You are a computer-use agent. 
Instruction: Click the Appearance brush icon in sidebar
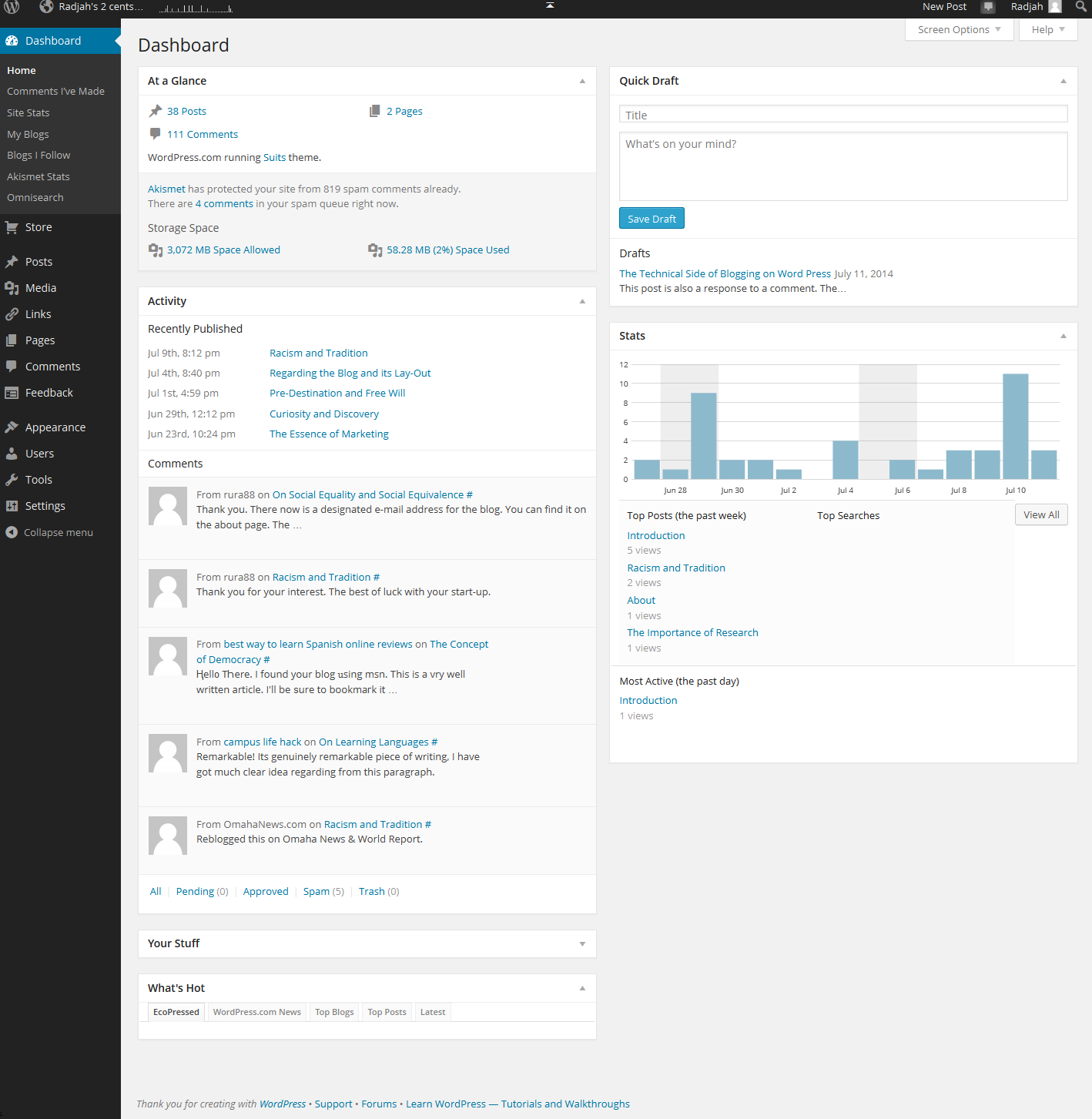12,427
